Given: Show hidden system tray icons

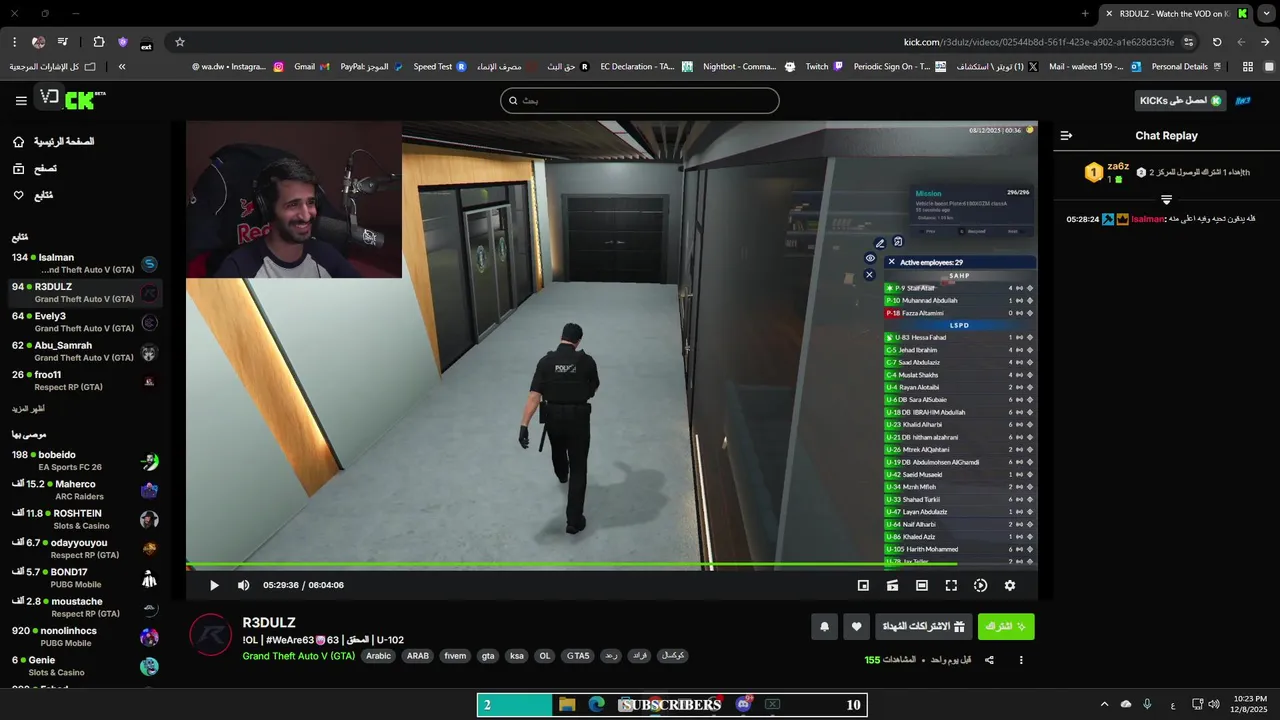Looking at the screenshot, I should (x=1104, y=705).
